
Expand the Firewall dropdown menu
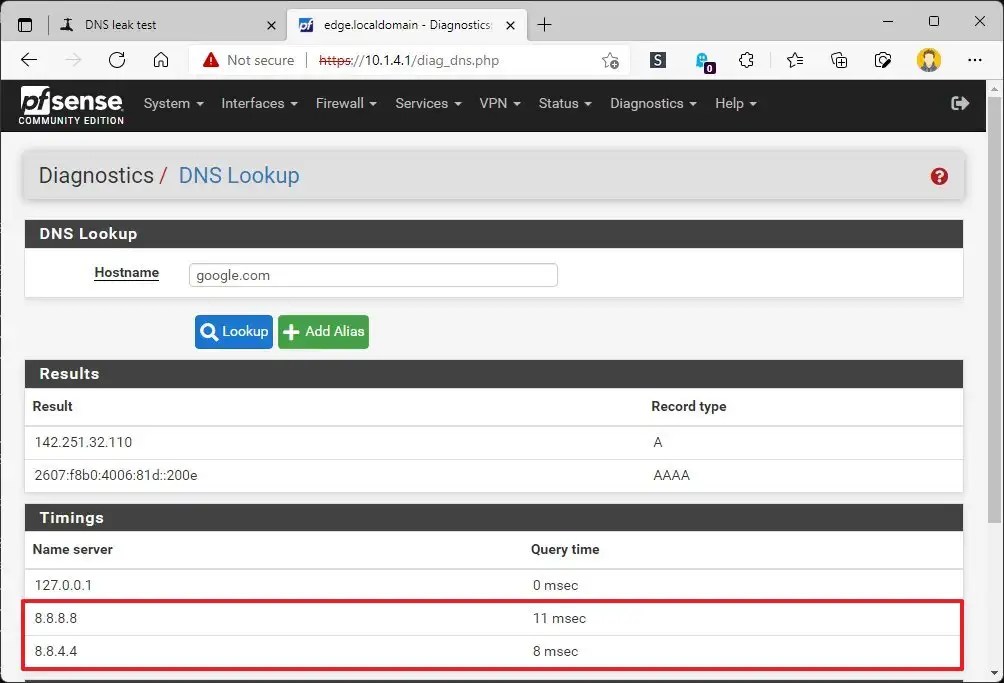345,103
